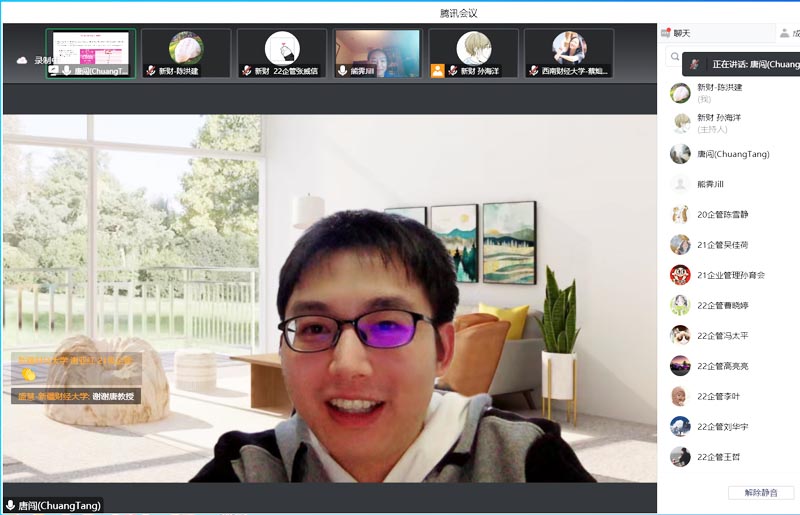Select 唐闯(ChuangTang) shared-screen thumbnail
The image size is (800, 515).
click(90, 52)
